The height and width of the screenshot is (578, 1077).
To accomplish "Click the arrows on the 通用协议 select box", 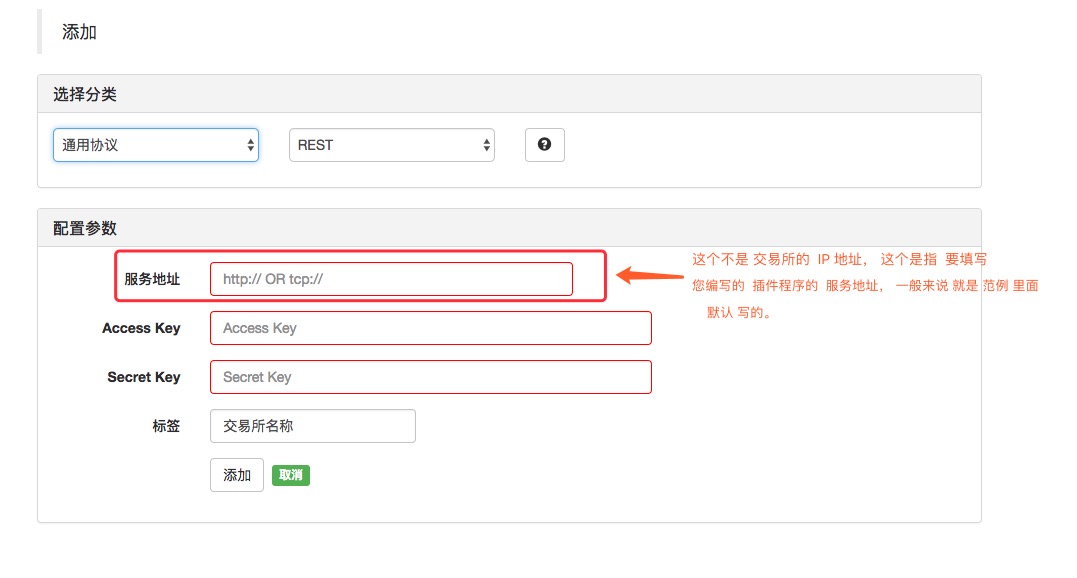I will pos(251,145).
